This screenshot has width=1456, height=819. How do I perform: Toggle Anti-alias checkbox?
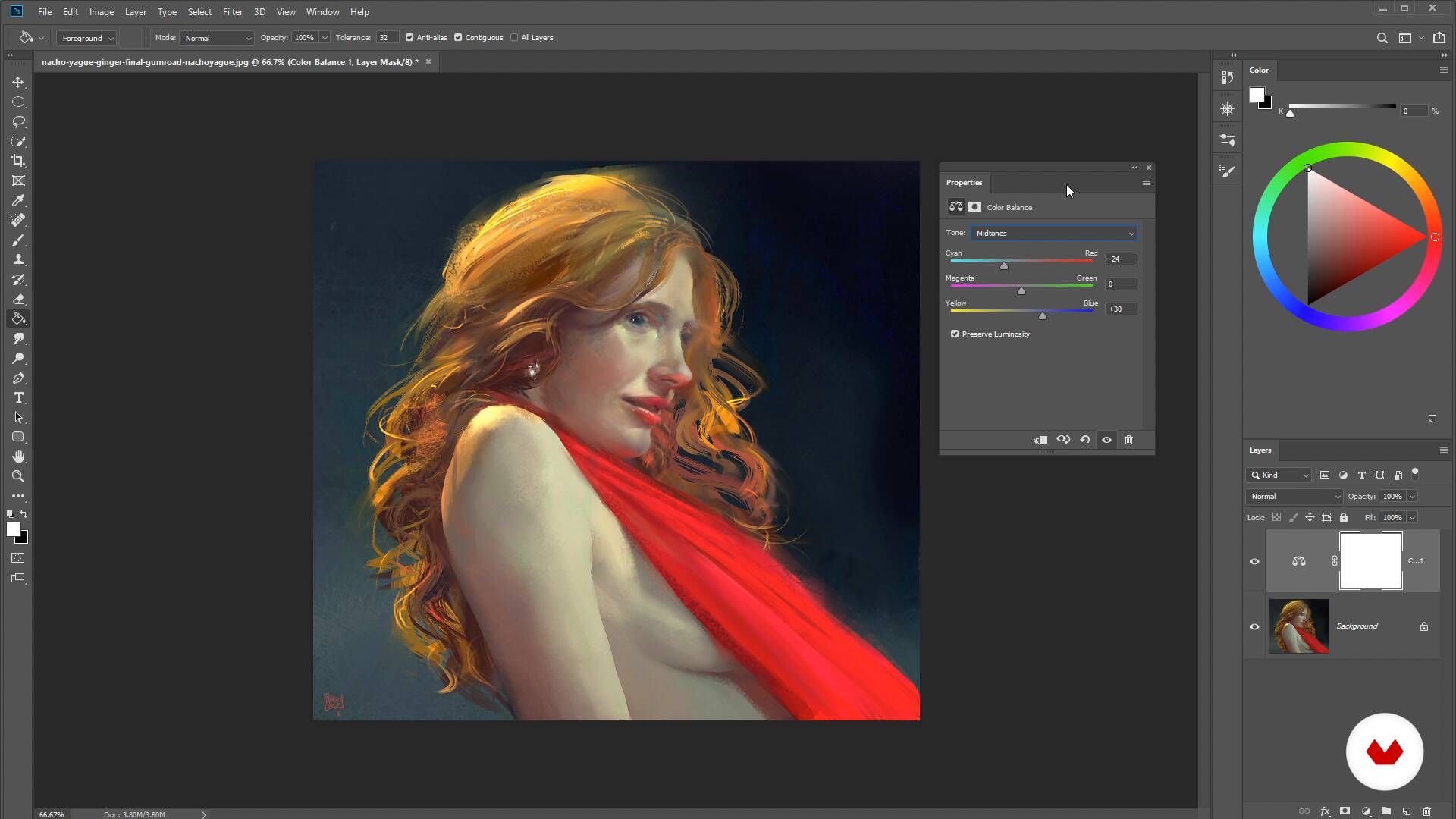409,37
